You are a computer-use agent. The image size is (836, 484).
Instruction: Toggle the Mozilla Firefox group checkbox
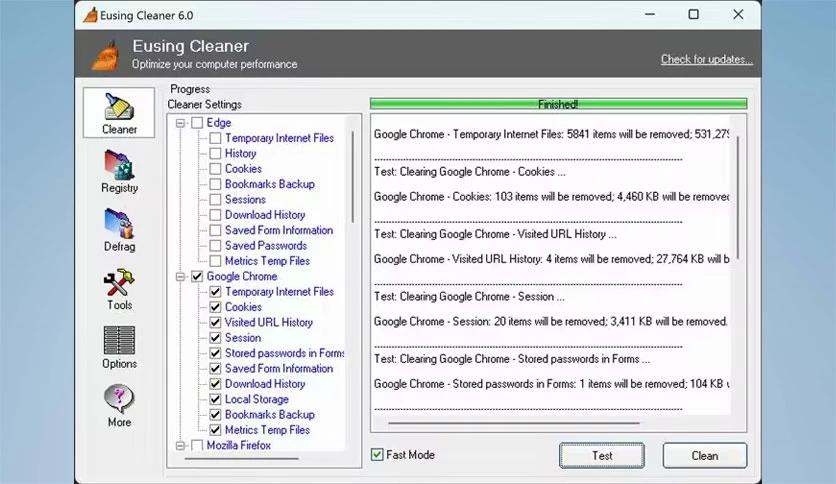[197, 445]
